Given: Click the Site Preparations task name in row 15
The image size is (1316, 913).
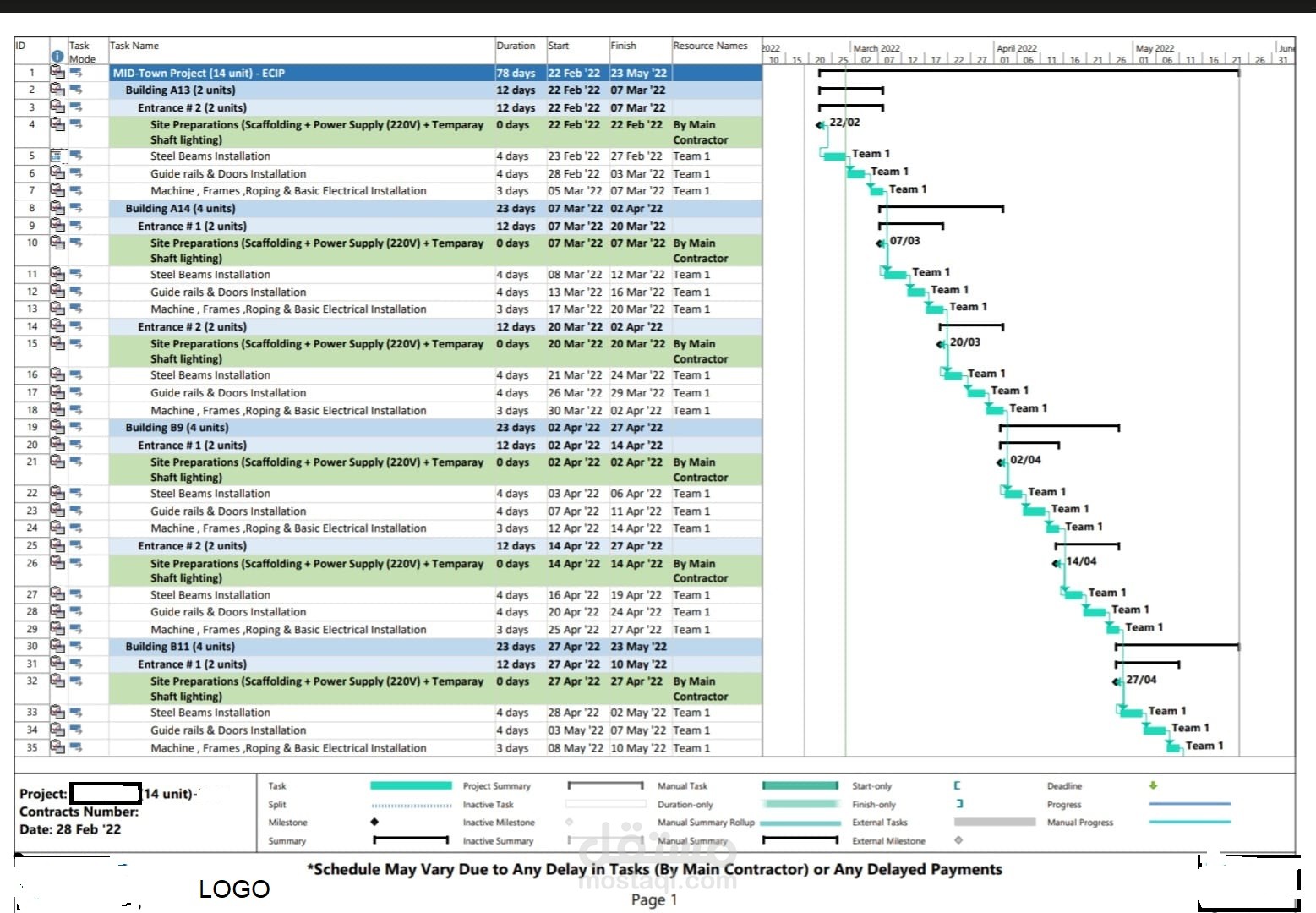Looking at the screenshot, I should [x=317, y=351].
